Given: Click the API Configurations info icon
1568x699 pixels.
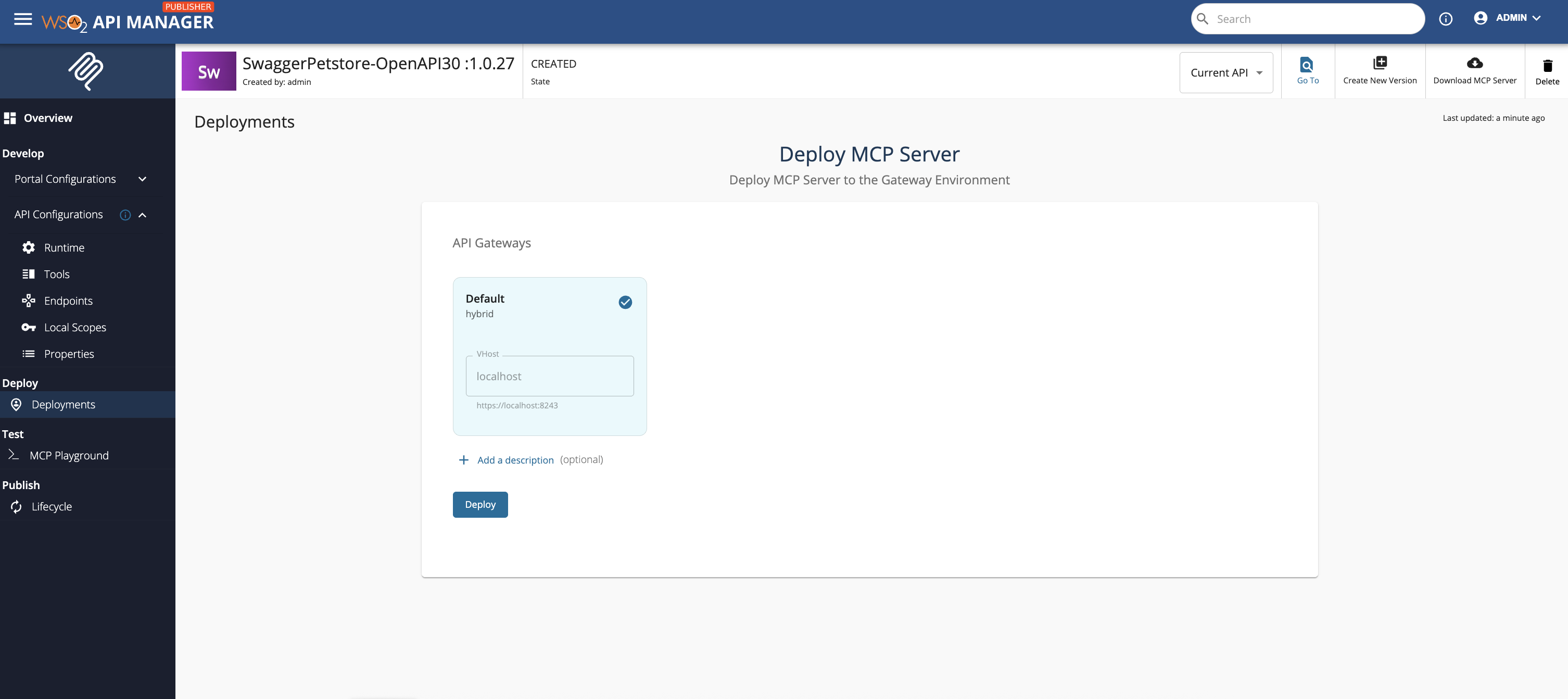Looking at the screenshot, I should tap(125, 215).
